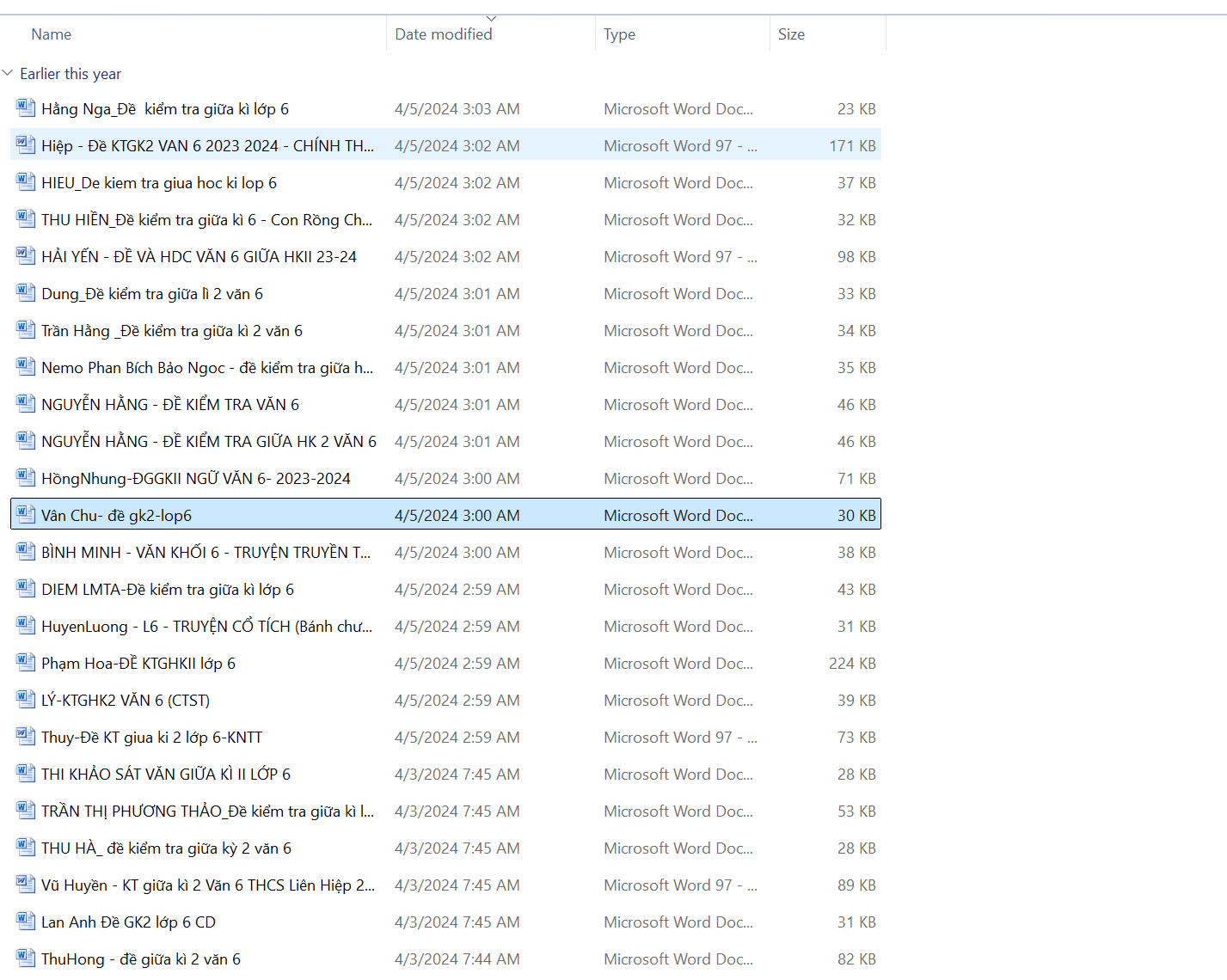Click the icon beside Thuy-Đề KT giua ki 2
Screen dimensions: 1227x980
(26, 737)
